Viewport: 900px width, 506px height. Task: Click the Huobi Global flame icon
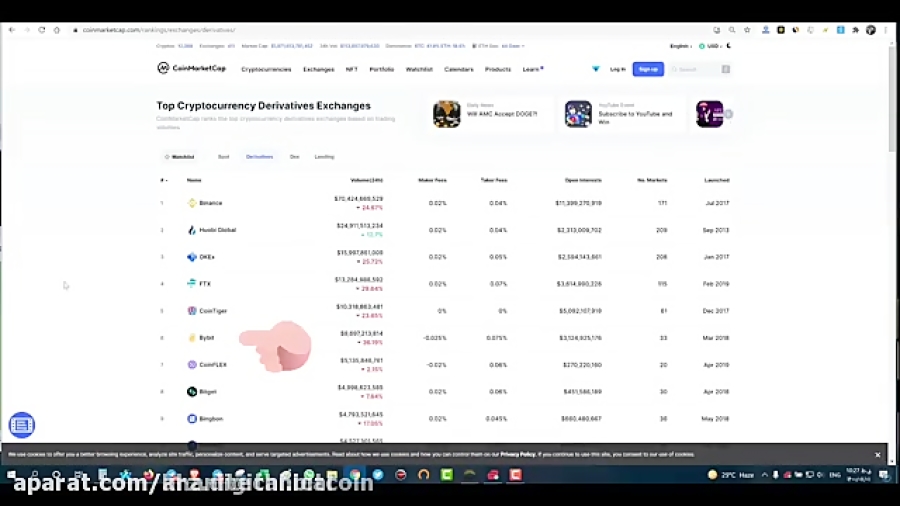pos(192,230)
